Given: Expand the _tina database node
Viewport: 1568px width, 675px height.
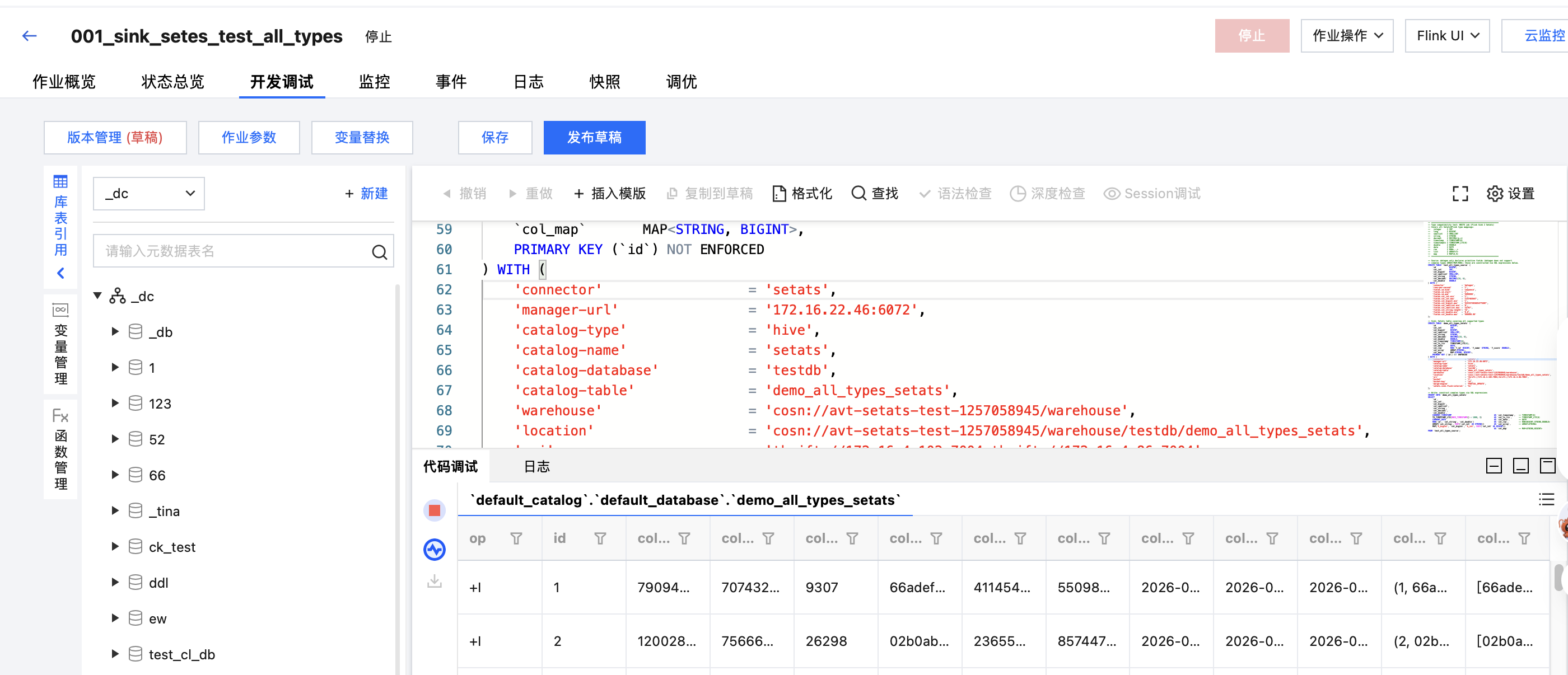Looking at the screenshot, I should click(x=115, y=511).
